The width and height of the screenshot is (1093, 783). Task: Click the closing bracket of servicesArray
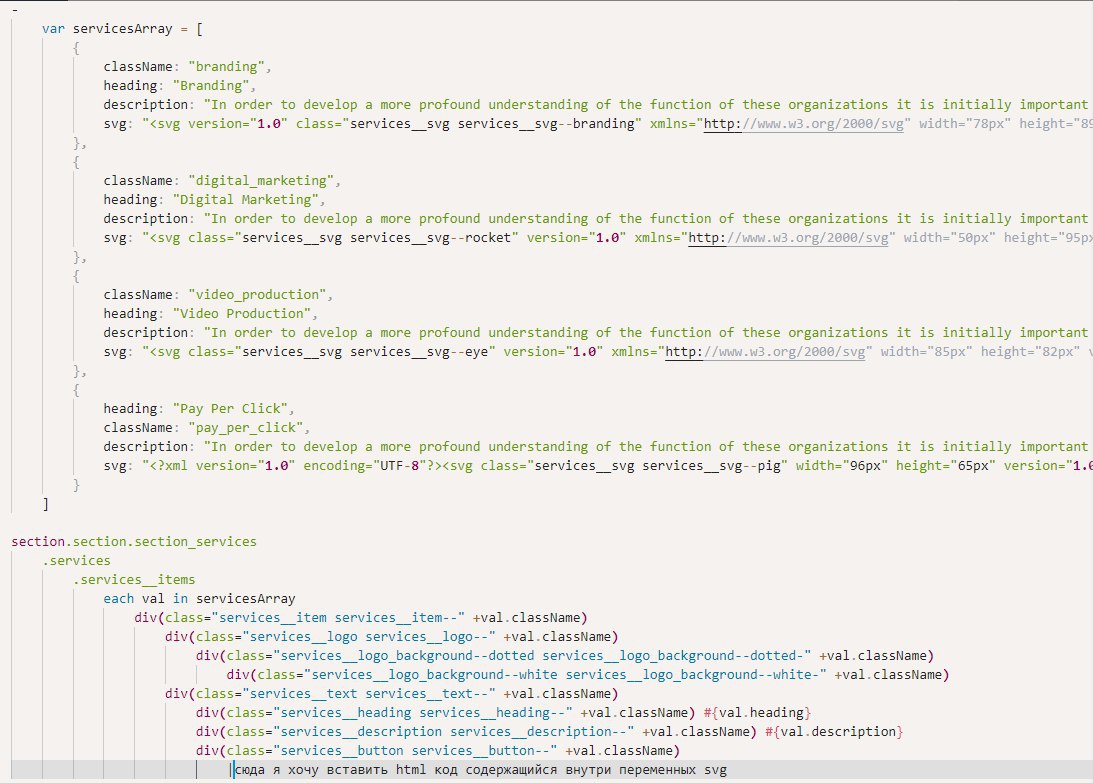(x=45, y=504)
